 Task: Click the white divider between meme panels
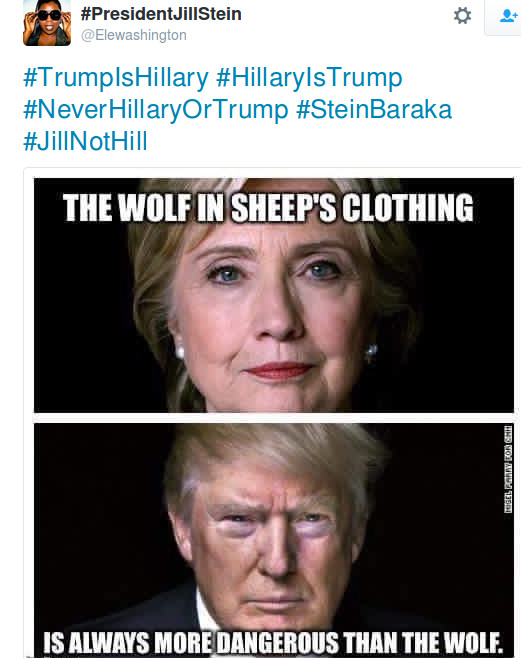click(274, 418)
